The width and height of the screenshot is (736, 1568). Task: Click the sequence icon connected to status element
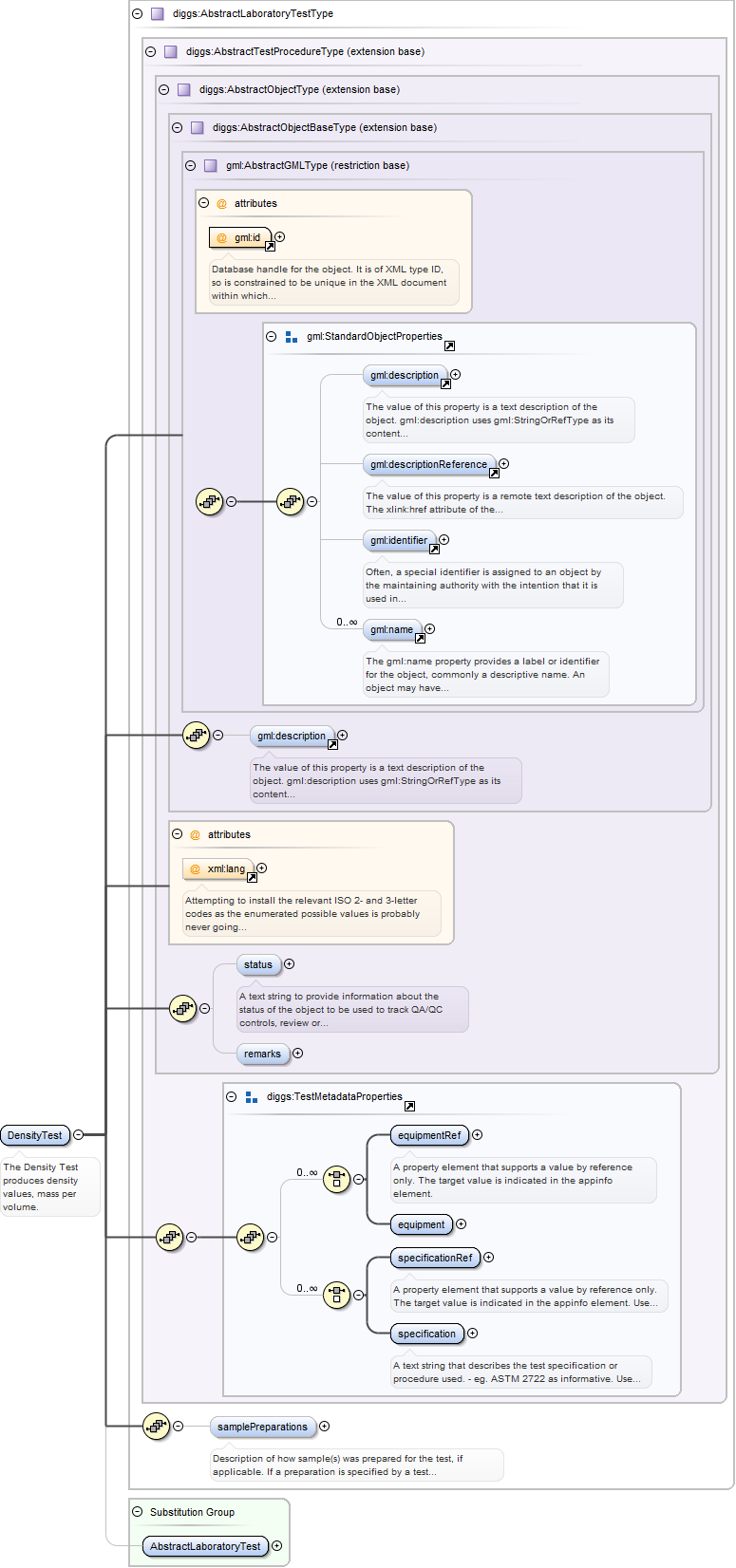pos(182,1008)
